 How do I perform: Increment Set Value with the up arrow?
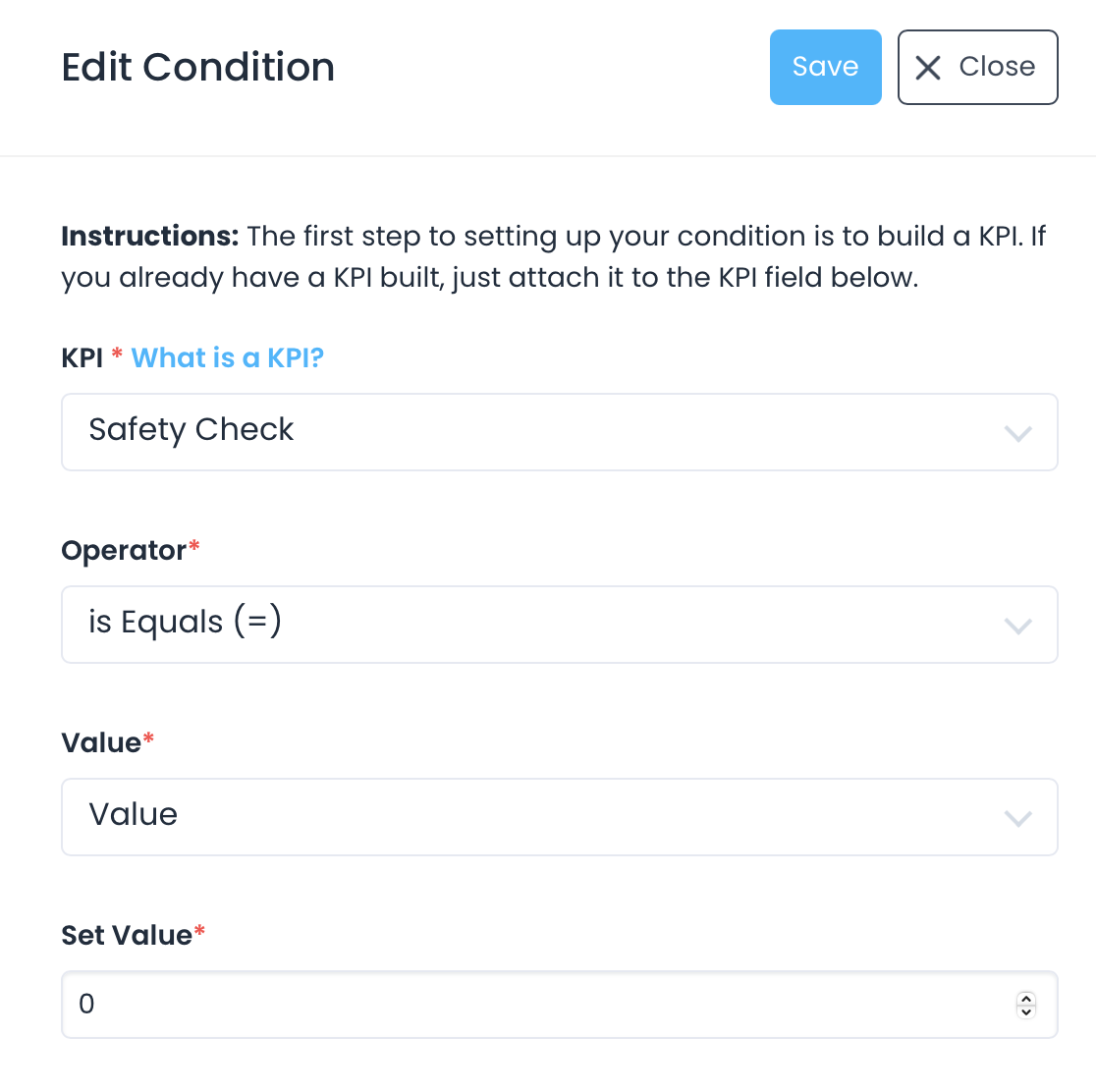[x=1026, y=999]
